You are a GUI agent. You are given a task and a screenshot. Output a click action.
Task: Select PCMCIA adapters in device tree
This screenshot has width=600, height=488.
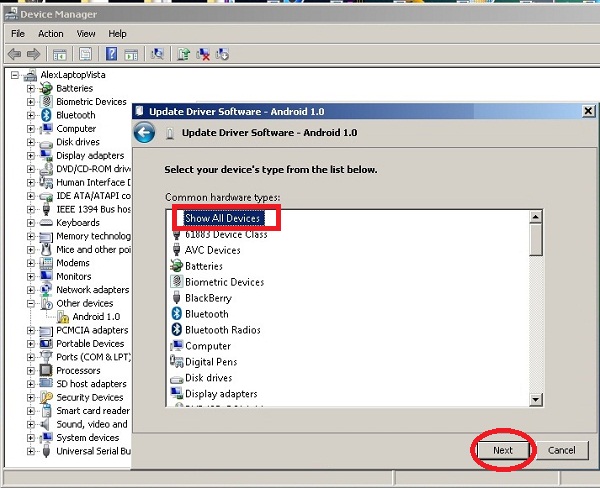pos(92,330)
